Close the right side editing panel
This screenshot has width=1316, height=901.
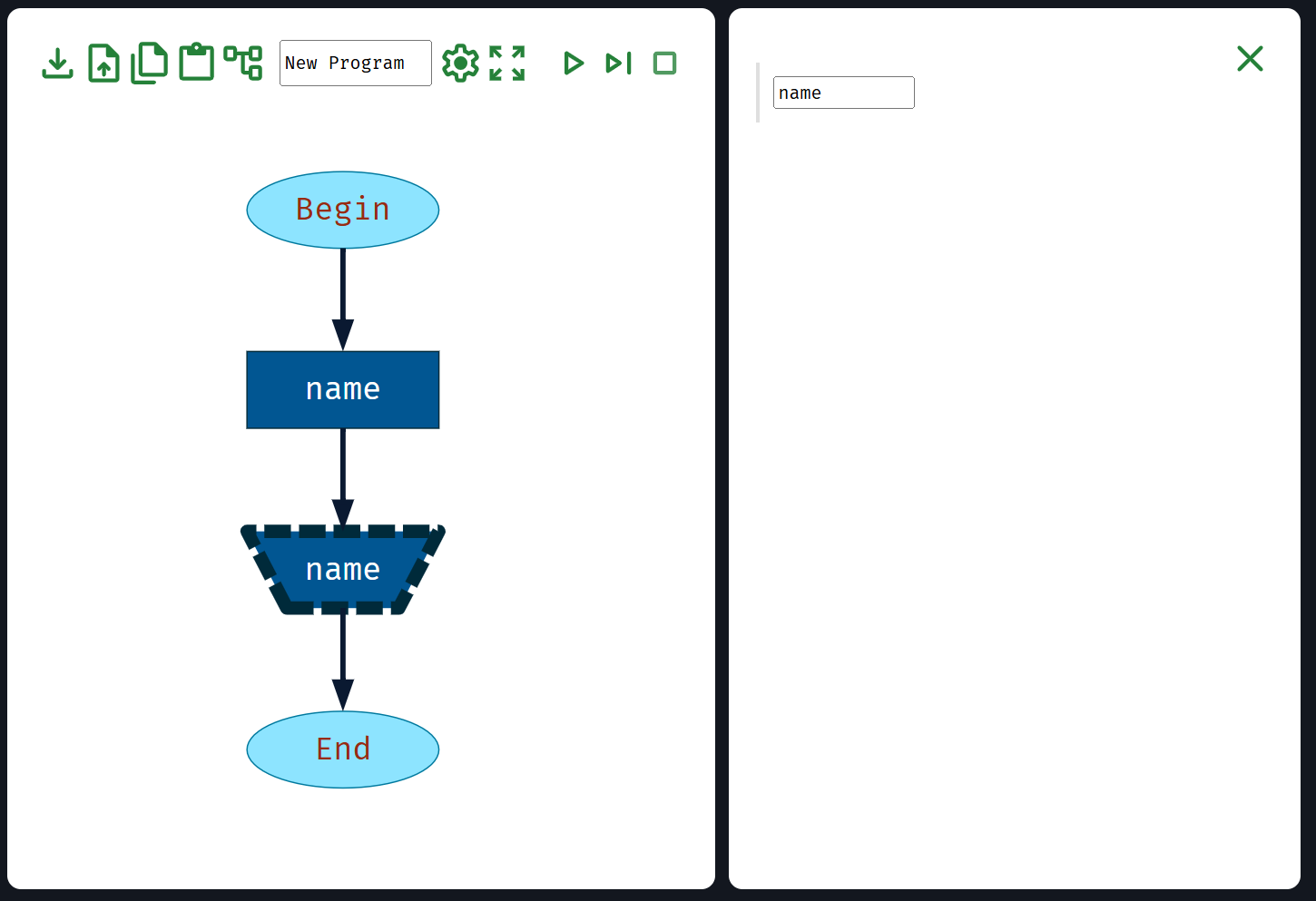1250,59
